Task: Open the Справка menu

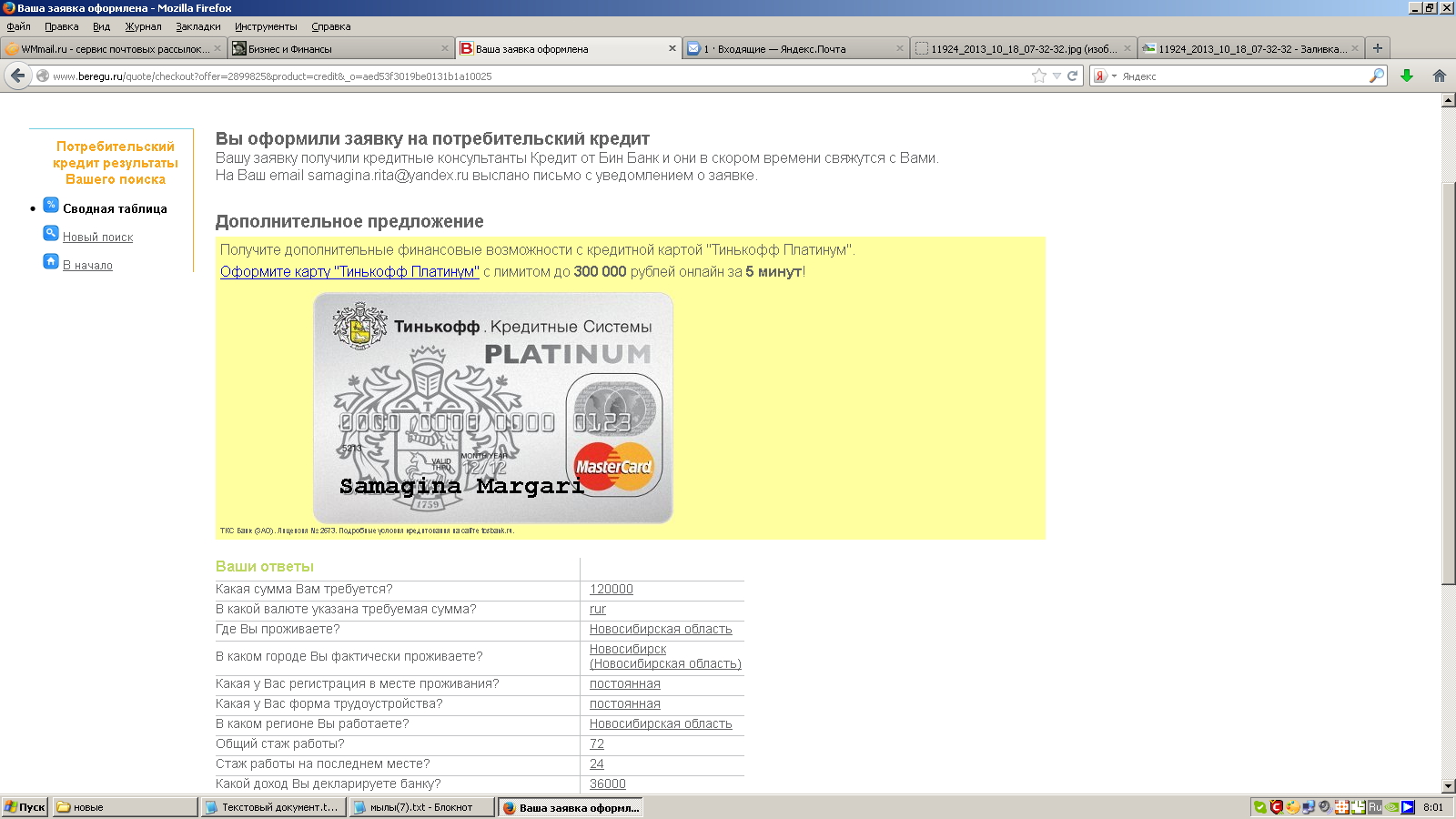Action: coord(331,26)
